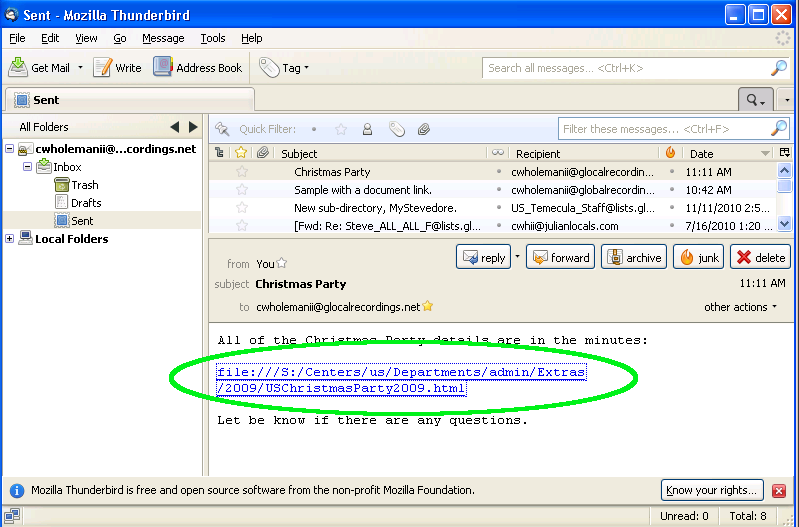The height and width of the screenshot is (527, 799).
Task: Expand the Local Folders tree node
Action: 10,239
